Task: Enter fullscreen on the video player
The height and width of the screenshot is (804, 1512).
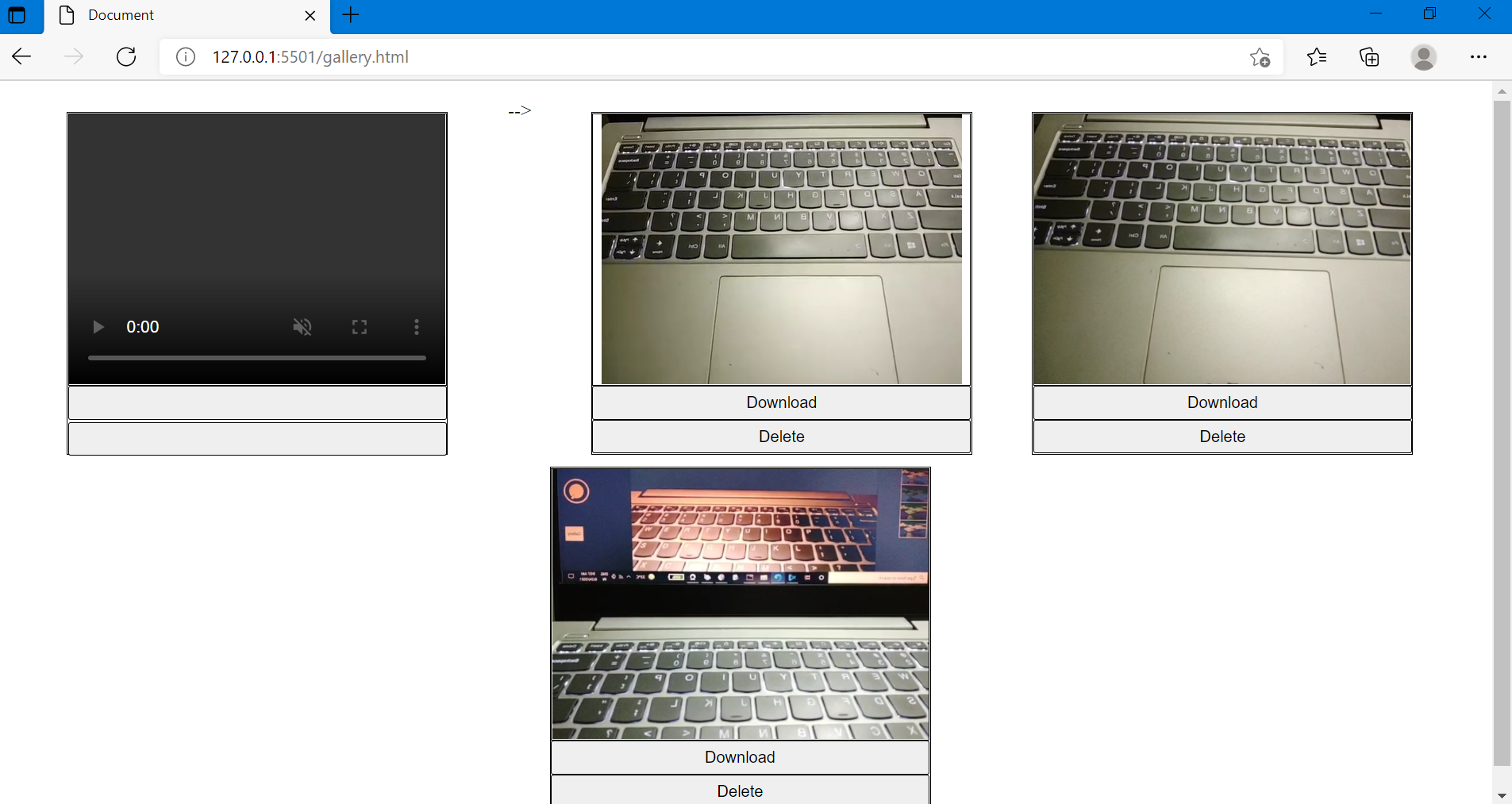Action: 360,327
